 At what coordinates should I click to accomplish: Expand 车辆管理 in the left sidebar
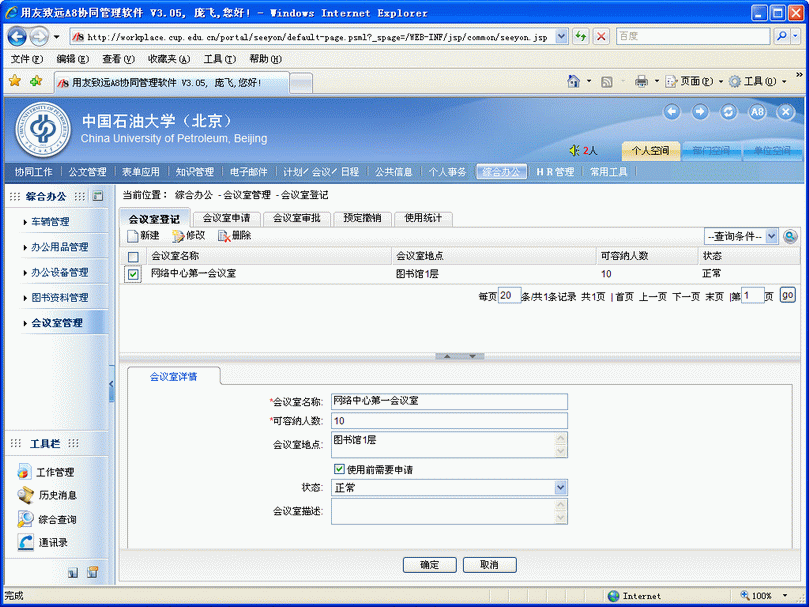(x=50, y=222)
